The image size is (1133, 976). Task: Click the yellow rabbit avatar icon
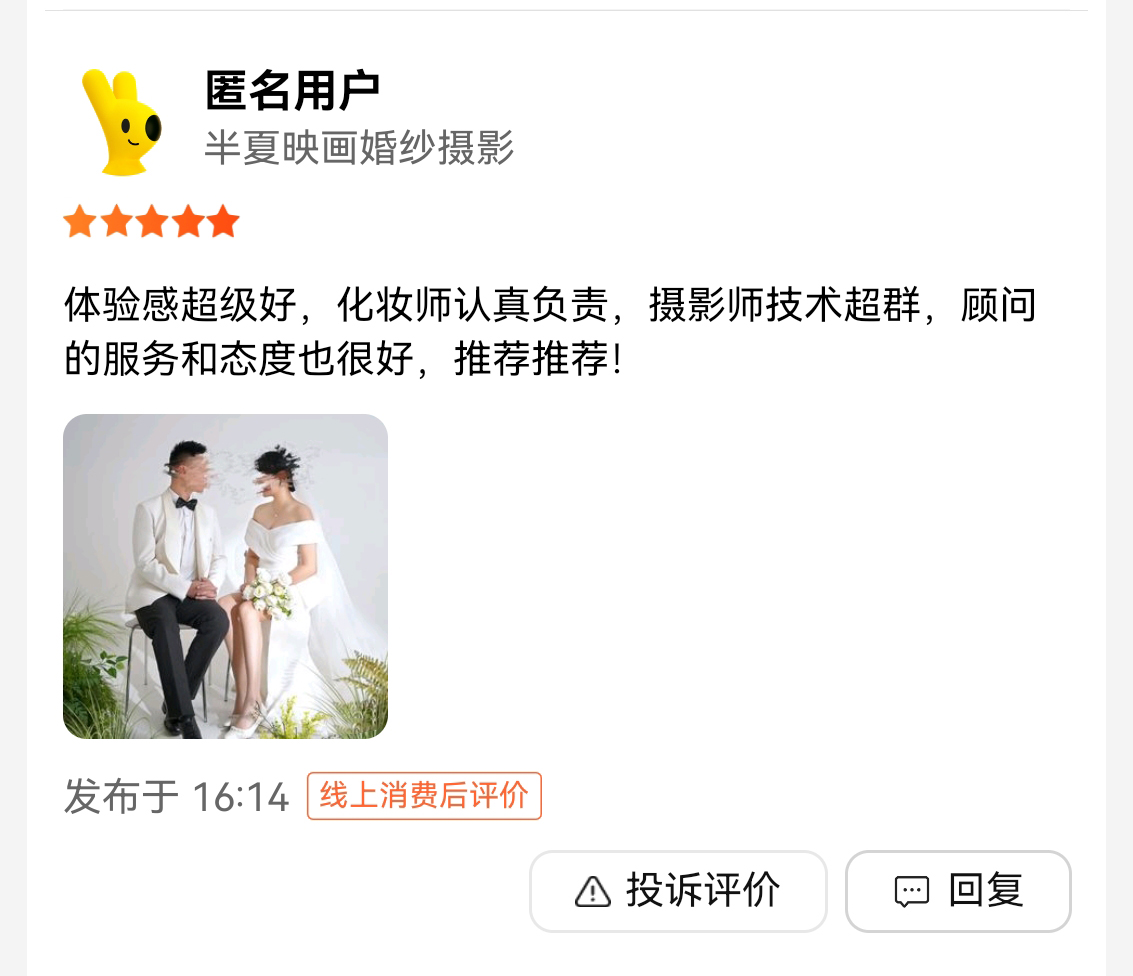[121, 121]
